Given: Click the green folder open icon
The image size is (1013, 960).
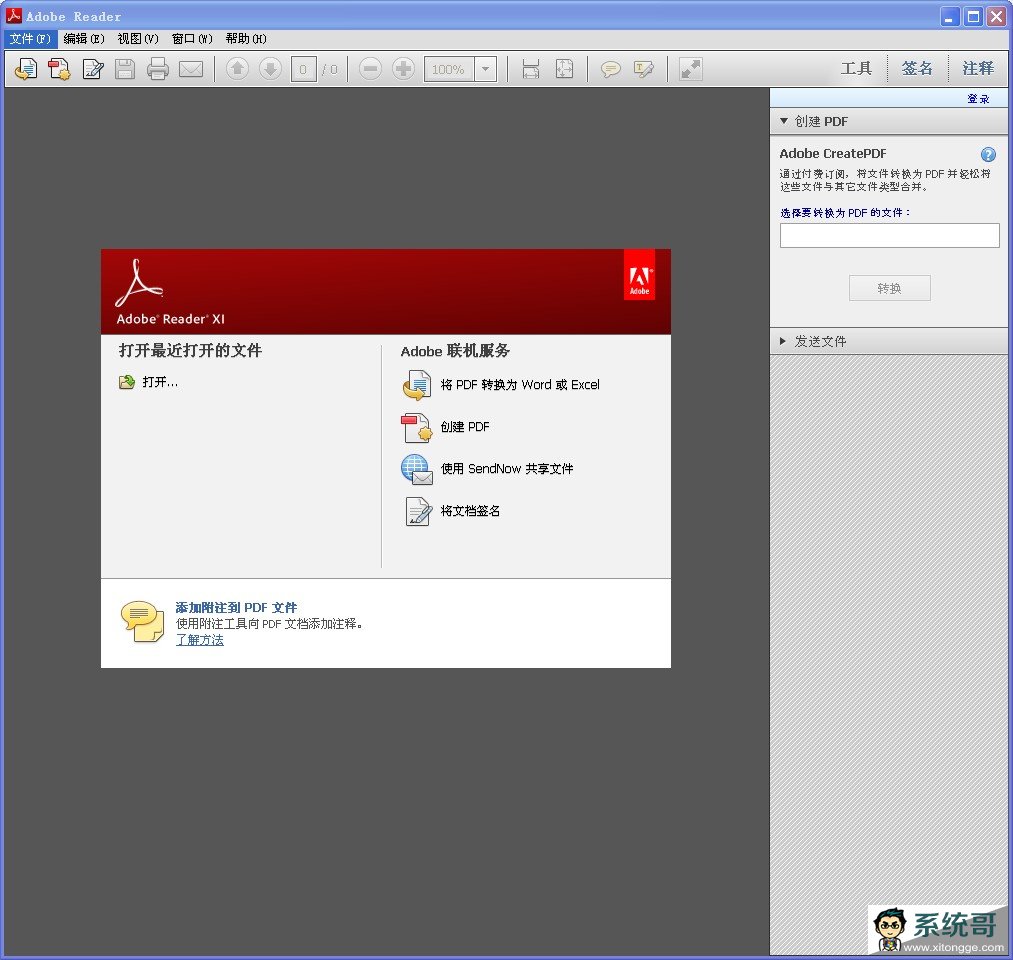Looking at the screenshot, I should [127, 382].
